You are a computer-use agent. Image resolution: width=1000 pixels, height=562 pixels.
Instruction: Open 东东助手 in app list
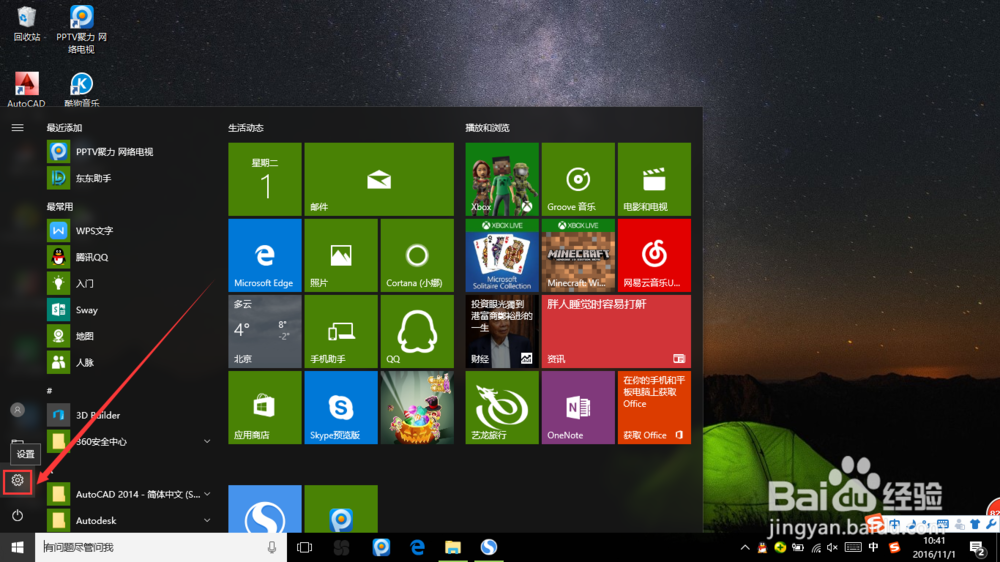click(129, 178)
